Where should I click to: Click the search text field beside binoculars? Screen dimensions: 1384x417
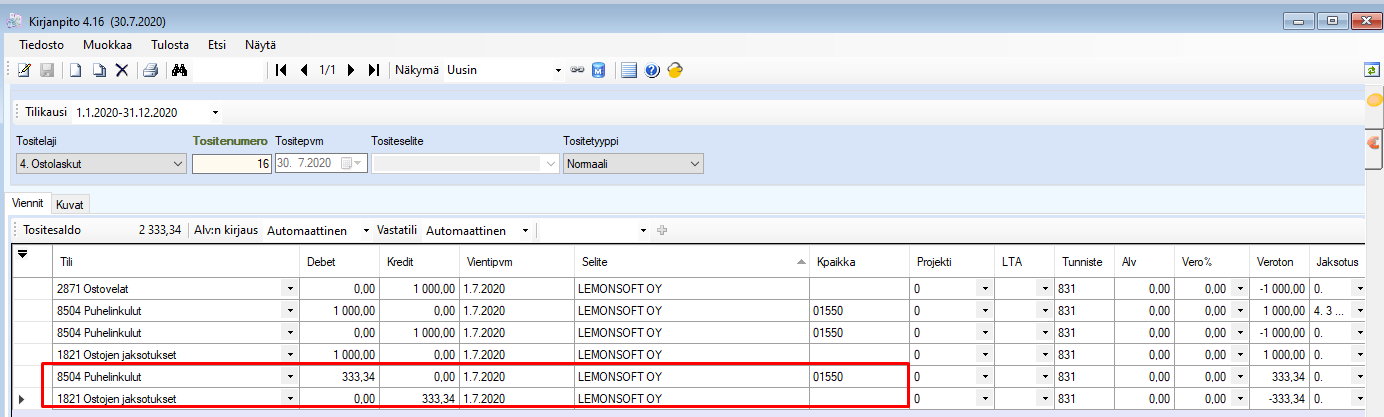227,70
